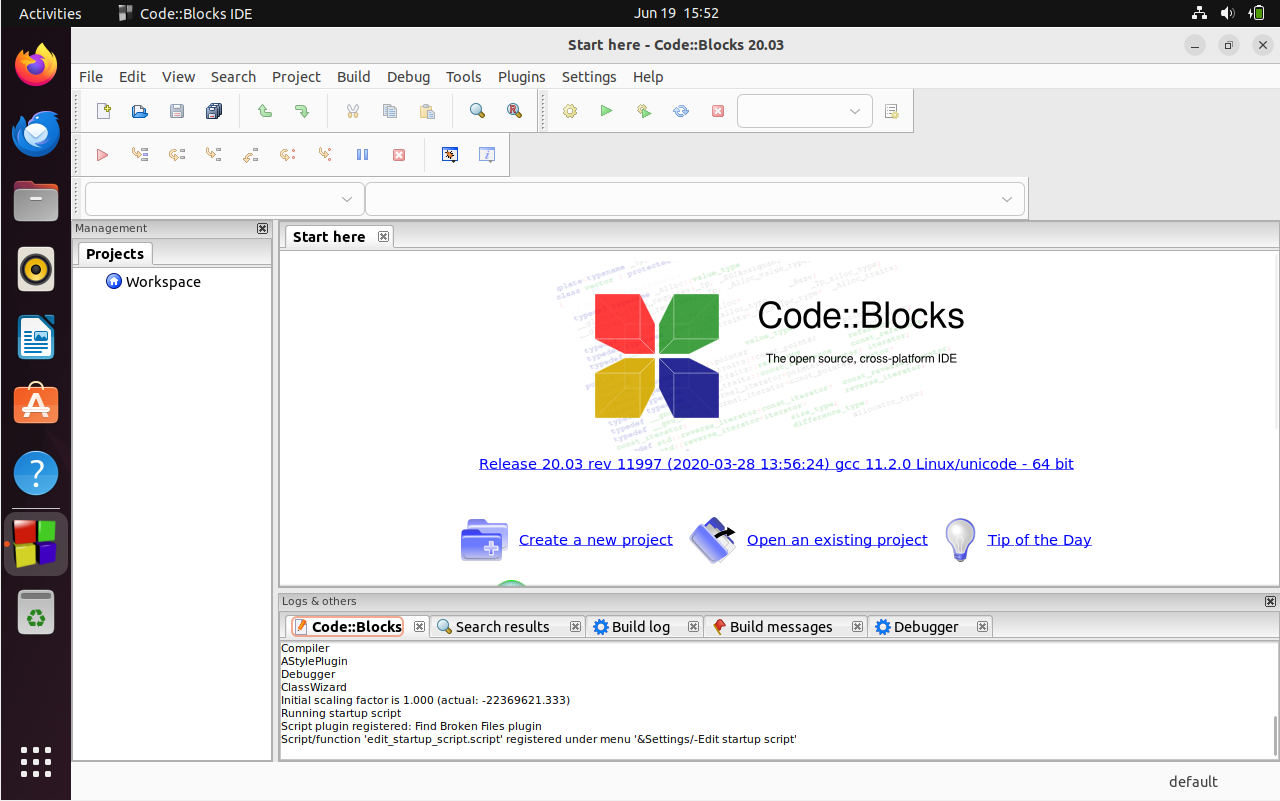Click the Replace toolbar icon
The width and height of the screenshot is (1280, 801).
coord(514,111)
